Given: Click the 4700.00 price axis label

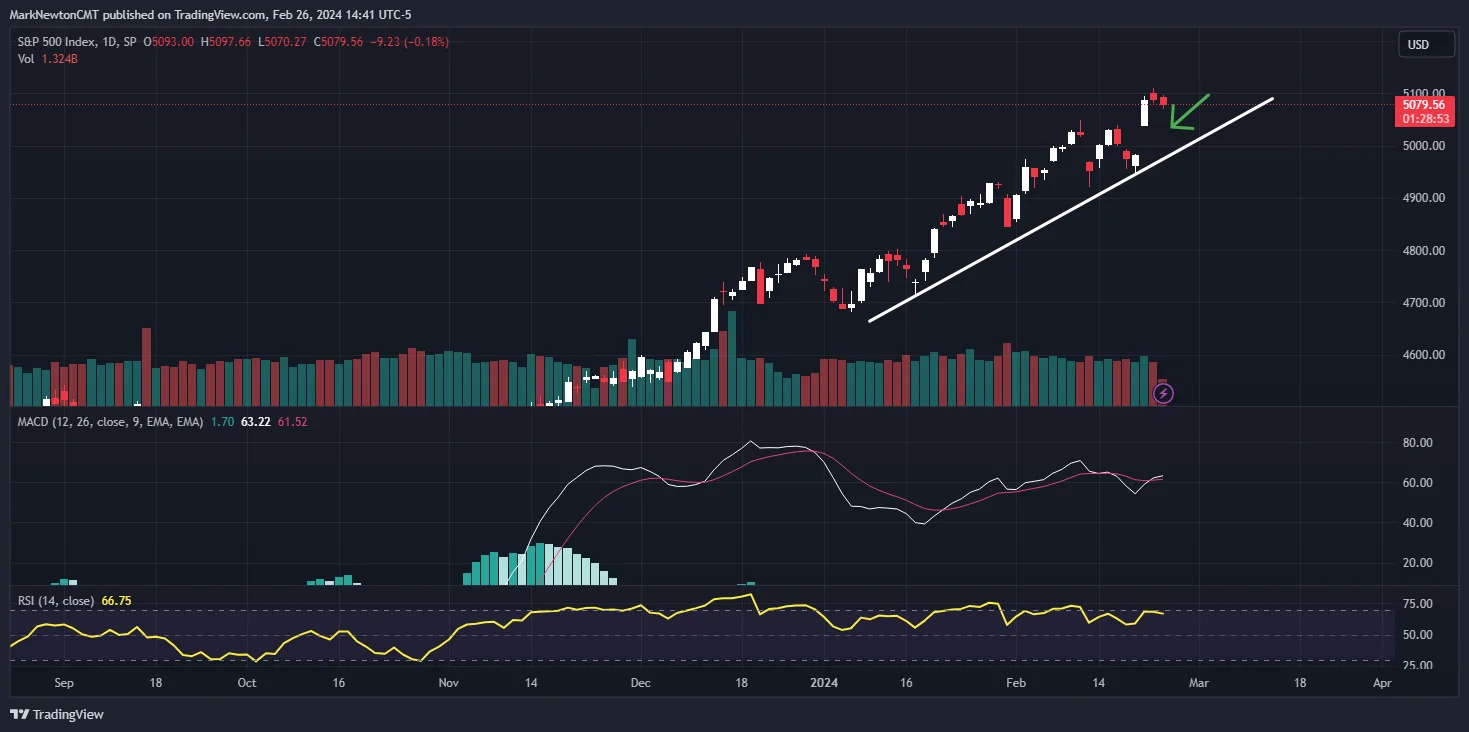Looking at the screenshot, I should [1423, 302].
